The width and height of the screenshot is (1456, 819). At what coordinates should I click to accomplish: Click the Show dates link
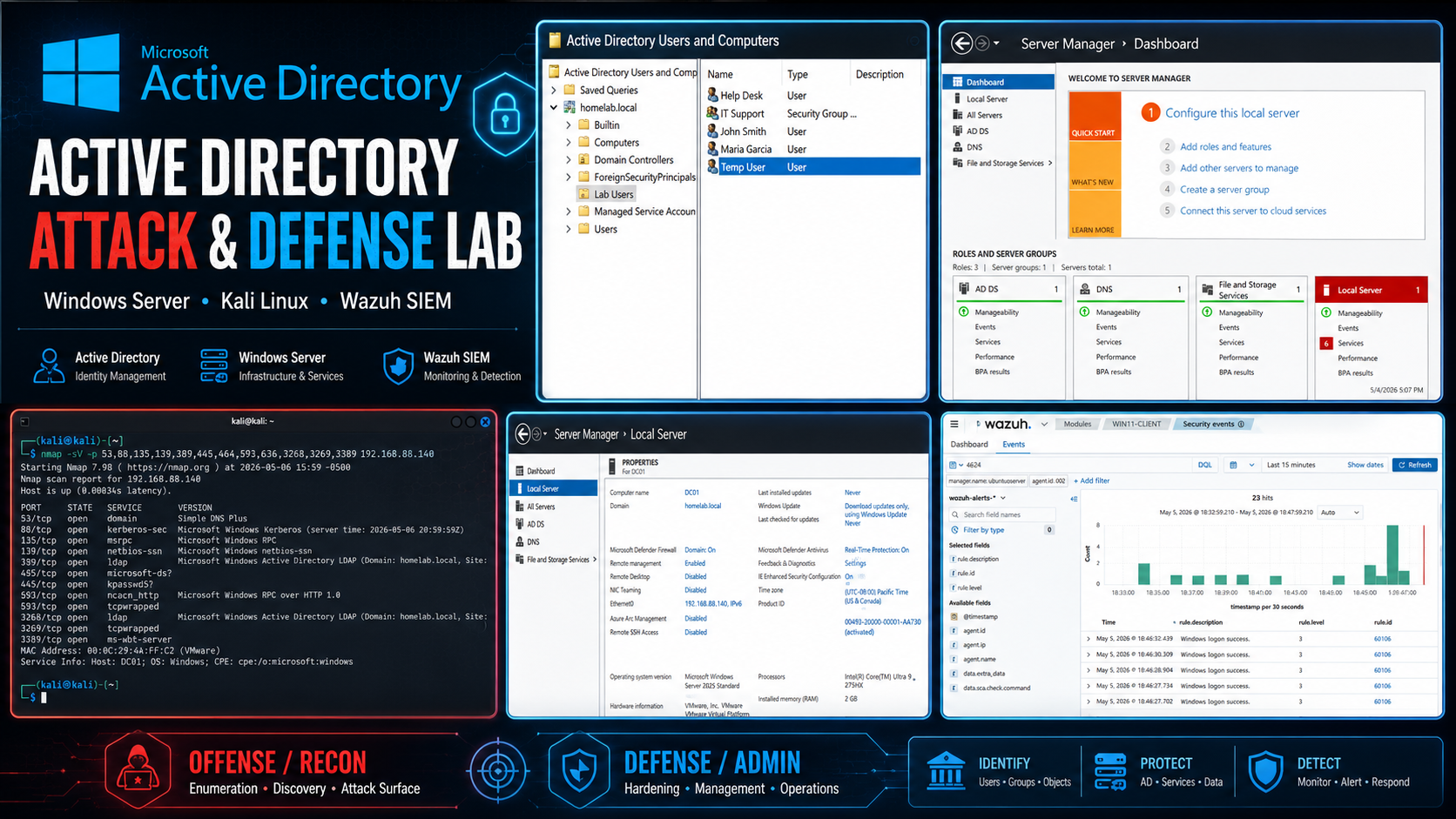(1365, 465)
